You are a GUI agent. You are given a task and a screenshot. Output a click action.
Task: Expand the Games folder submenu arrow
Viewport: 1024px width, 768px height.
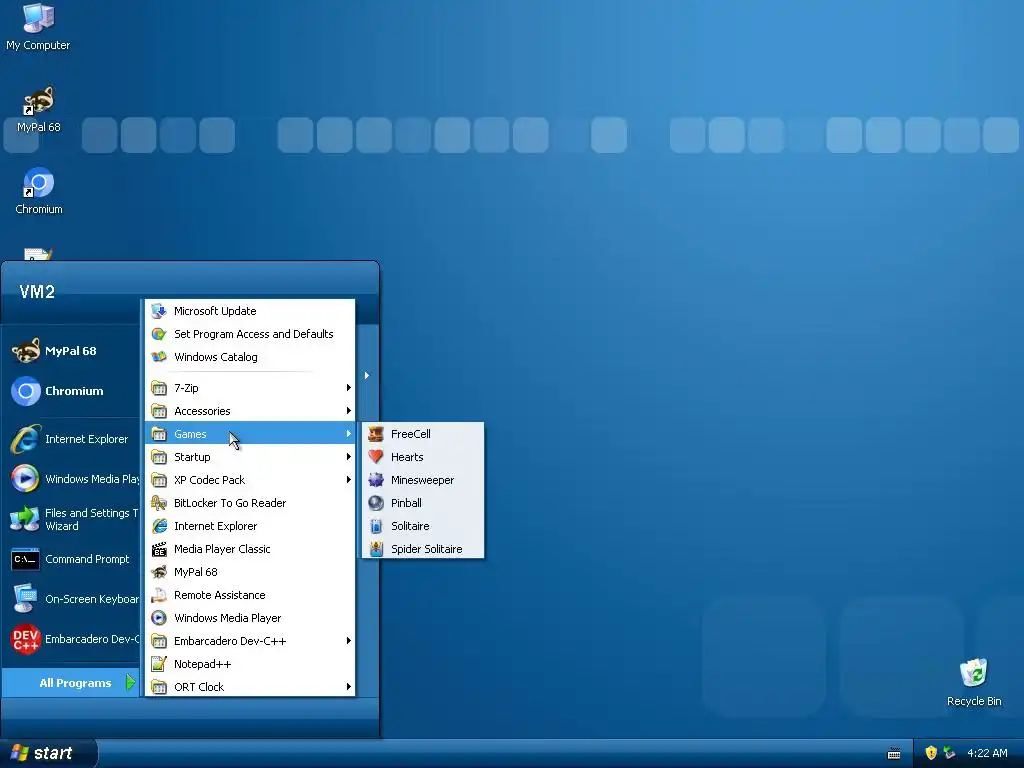click(349, 434)
